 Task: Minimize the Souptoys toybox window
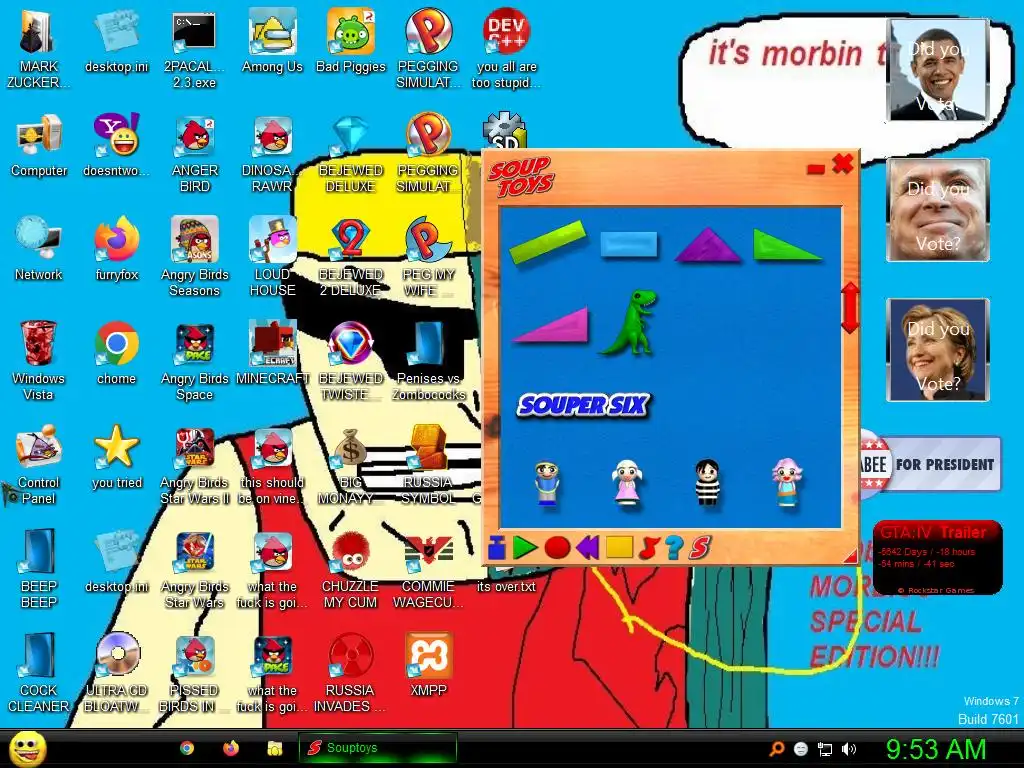(816, 169)
